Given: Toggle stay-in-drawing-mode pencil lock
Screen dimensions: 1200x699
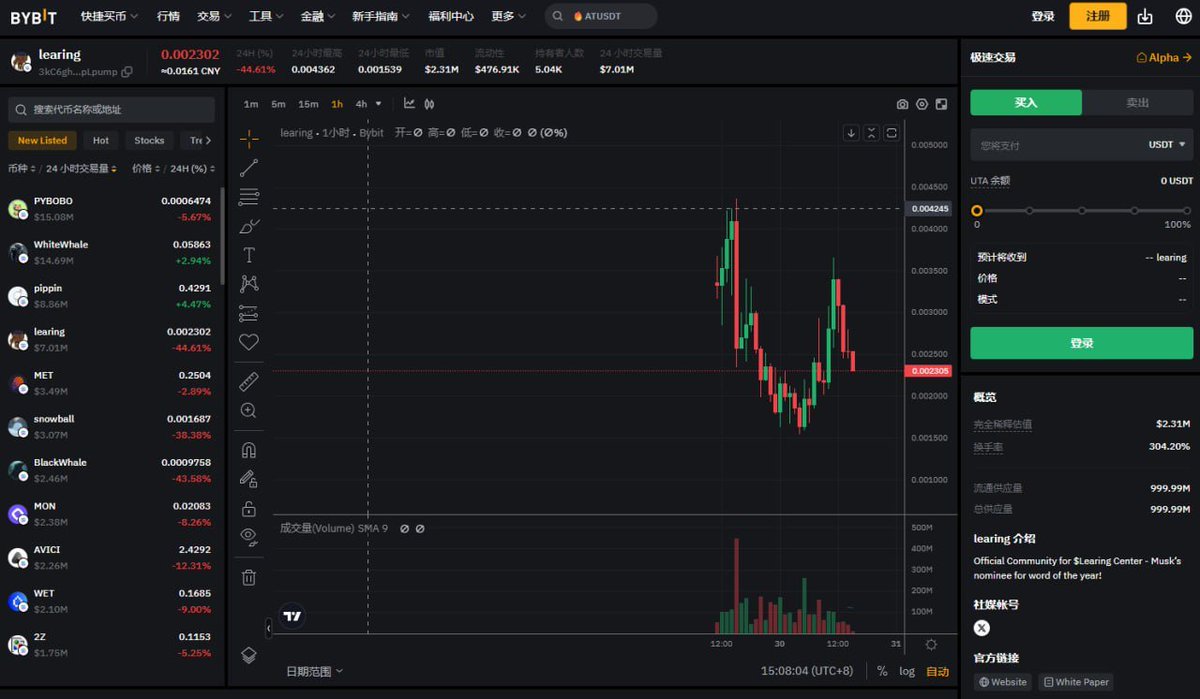Looking at the screenshot, I should click(x=249, y=479).
